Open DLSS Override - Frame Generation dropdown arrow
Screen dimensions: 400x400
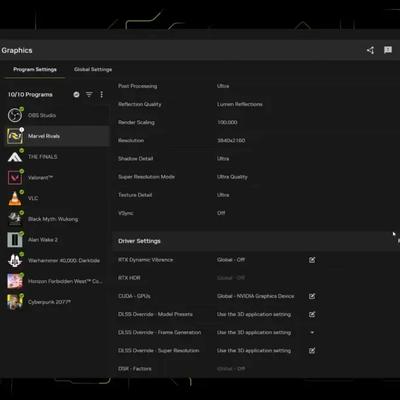pos(312,332)
